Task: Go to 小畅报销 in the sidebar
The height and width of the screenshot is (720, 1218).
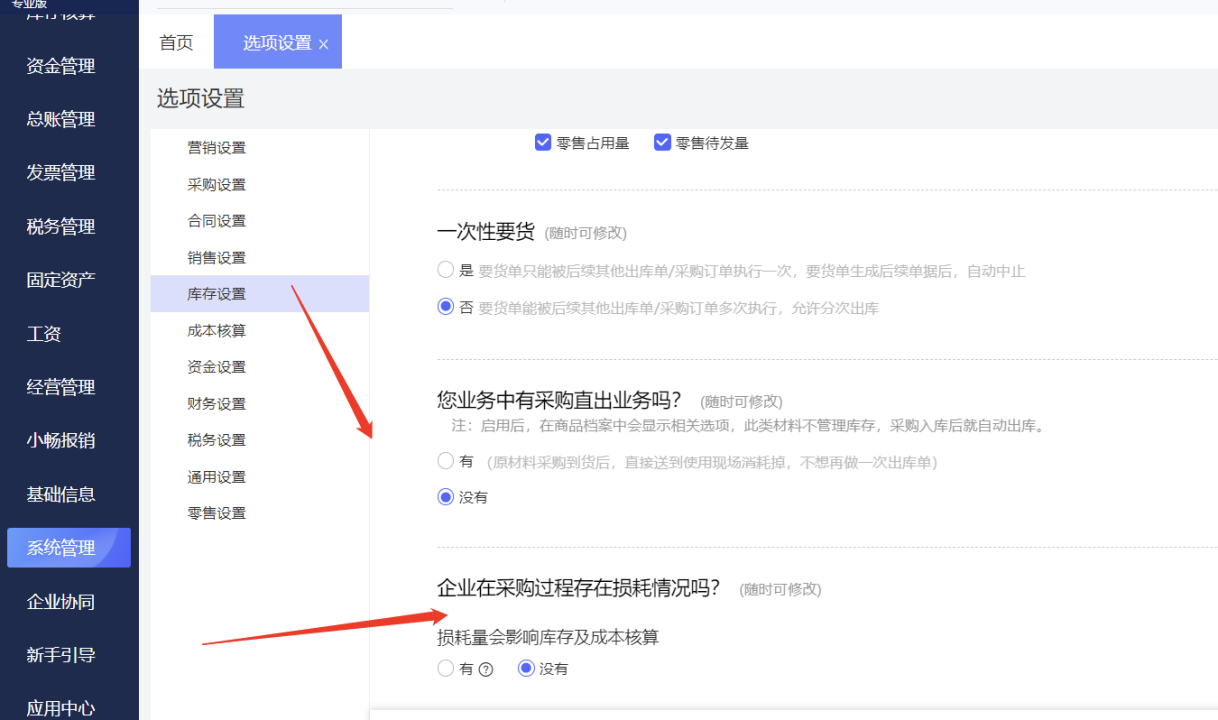Action: [61, 441]
